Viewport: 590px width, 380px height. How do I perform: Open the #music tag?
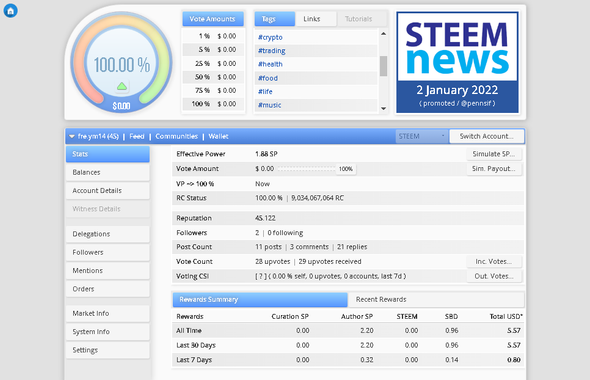point(269,105)
